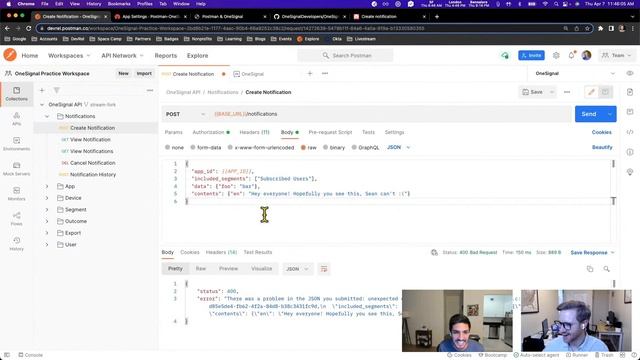640x360 pixels.
Task: Send the request
Action: pyautogui.click(x=589, y=114)
